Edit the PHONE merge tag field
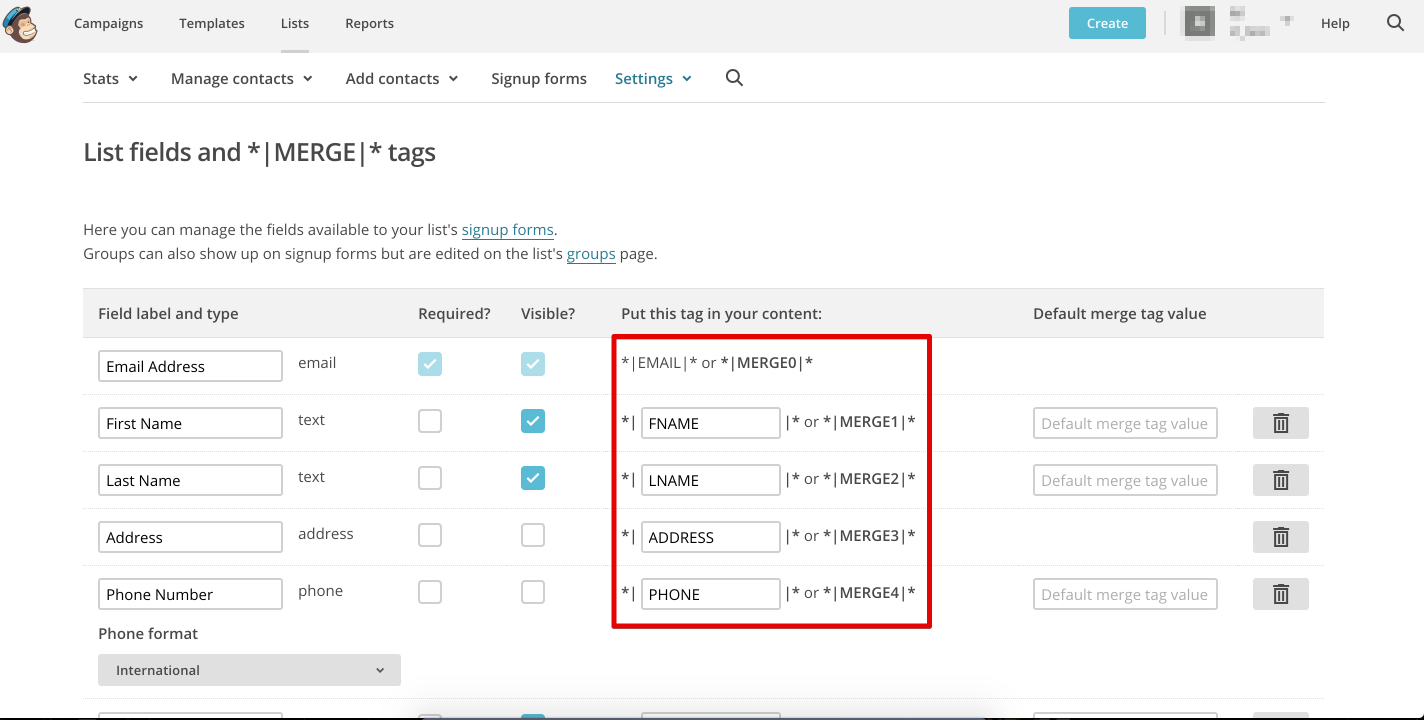This screenshot has height=720, width=1424. (710, 594)
